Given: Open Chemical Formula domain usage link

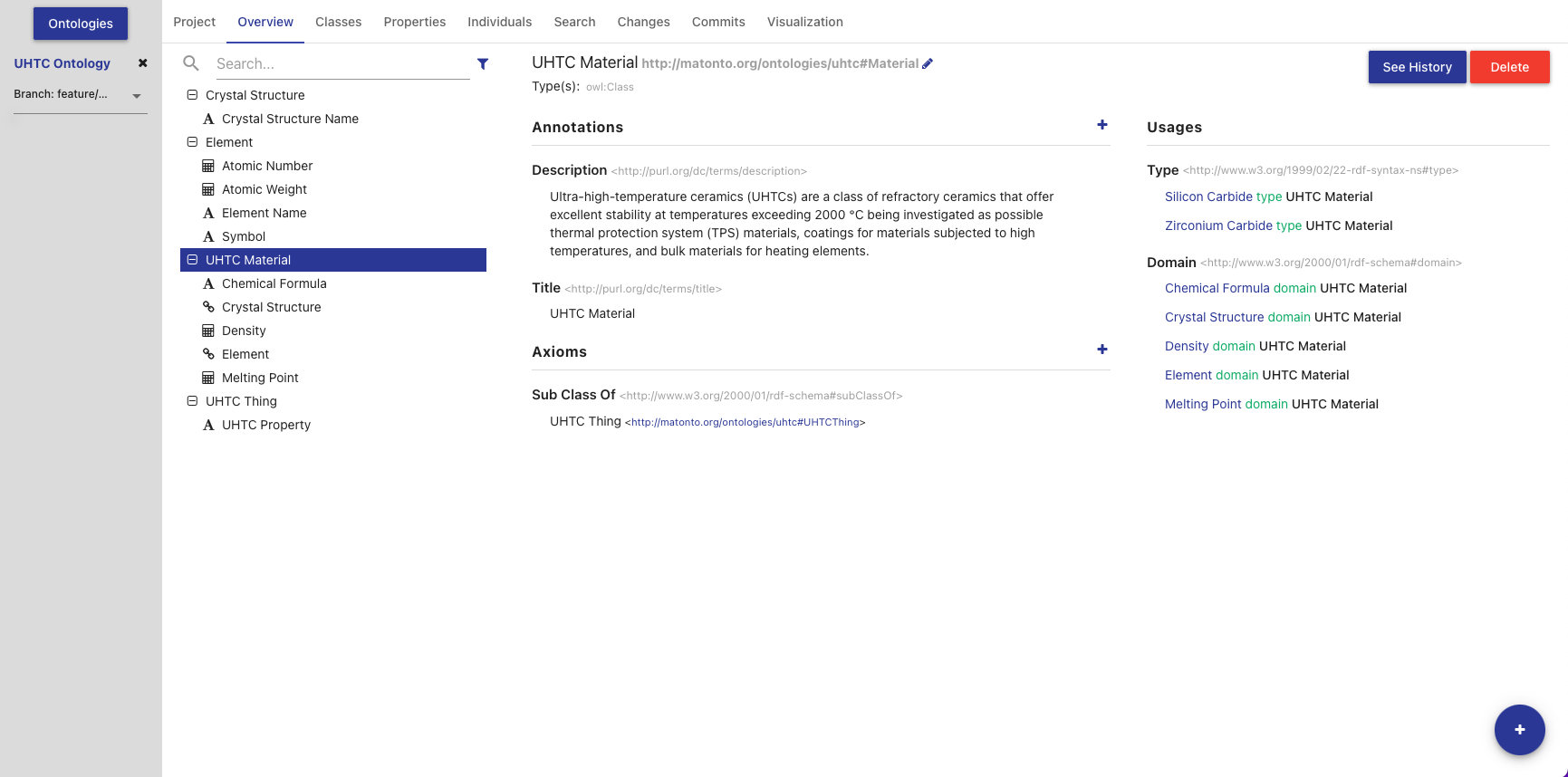Looking at the screenshot, I should click(x=1217, y=288).
